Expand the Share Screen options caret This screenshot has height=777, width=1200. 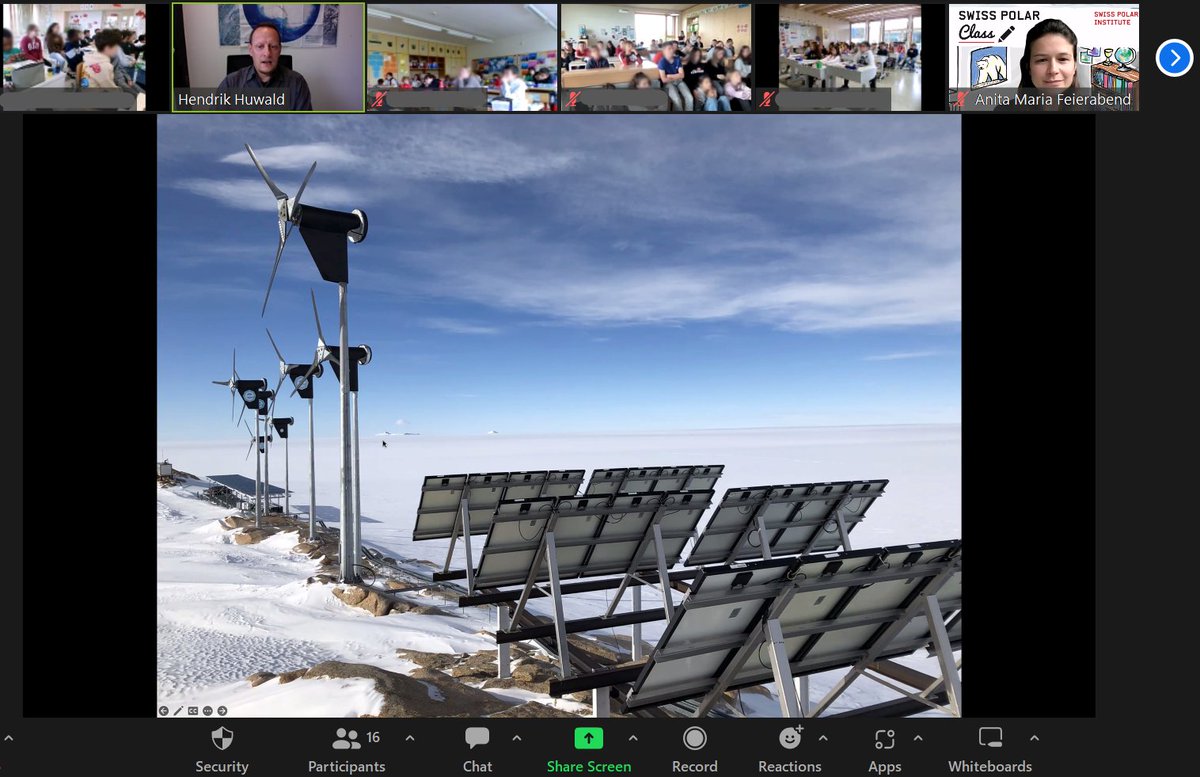coord(632,739)
